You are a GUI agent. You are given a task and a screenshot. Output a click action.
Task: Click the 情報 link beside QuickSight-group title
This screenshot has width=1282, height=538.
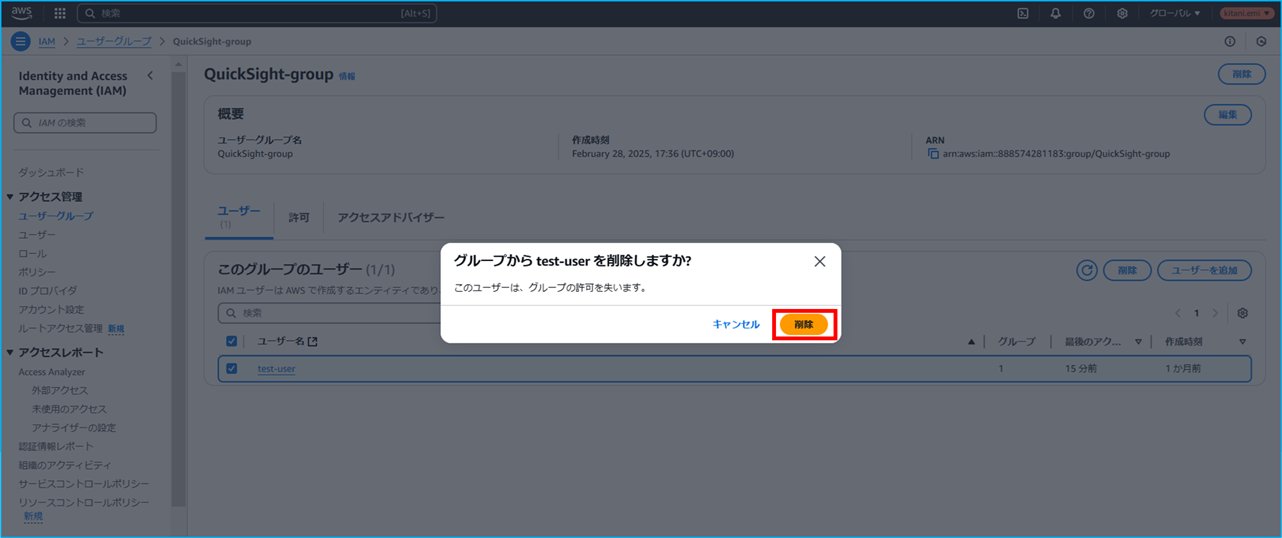[x=347, y=76]
